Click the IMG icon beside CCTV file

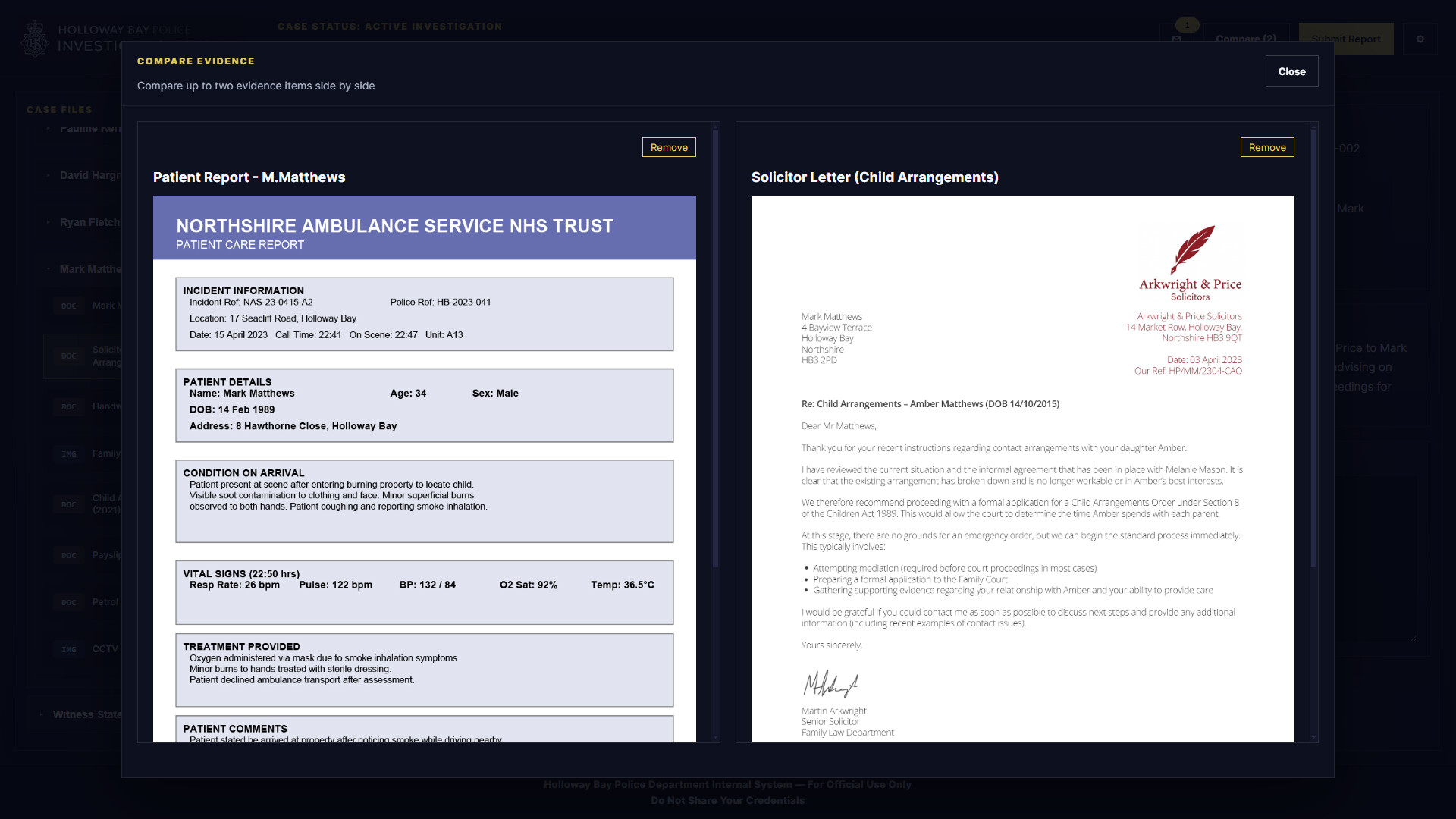click(69, 649)
